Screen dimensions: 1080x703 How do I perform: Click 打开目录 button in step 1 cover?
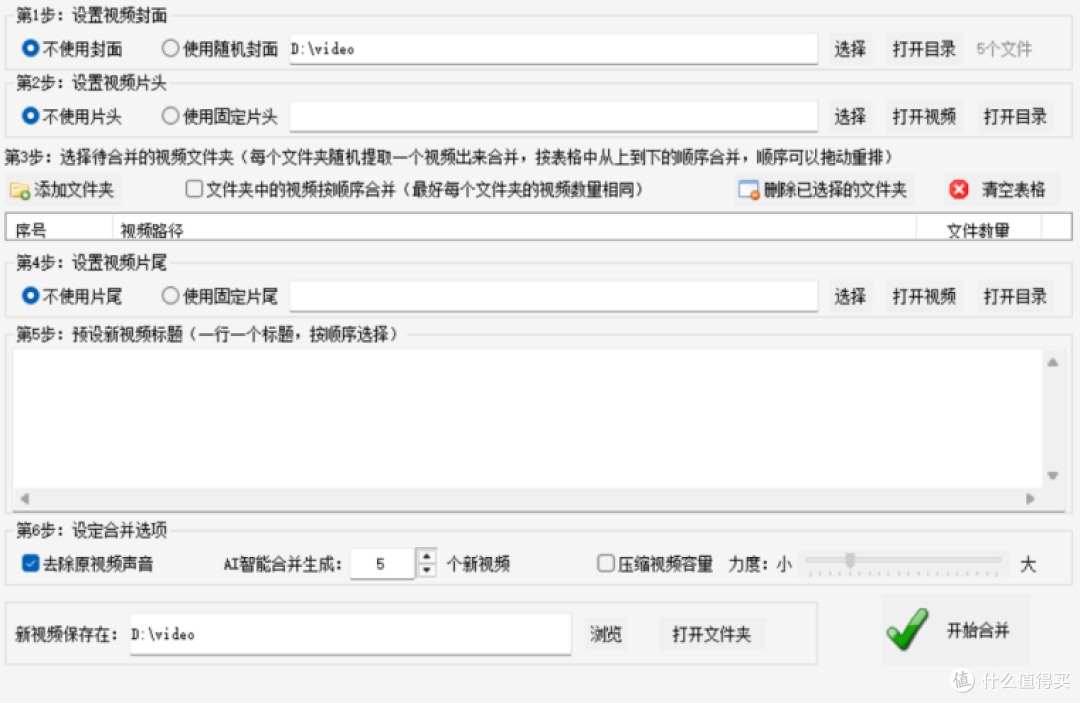click(x=924, y=49)
